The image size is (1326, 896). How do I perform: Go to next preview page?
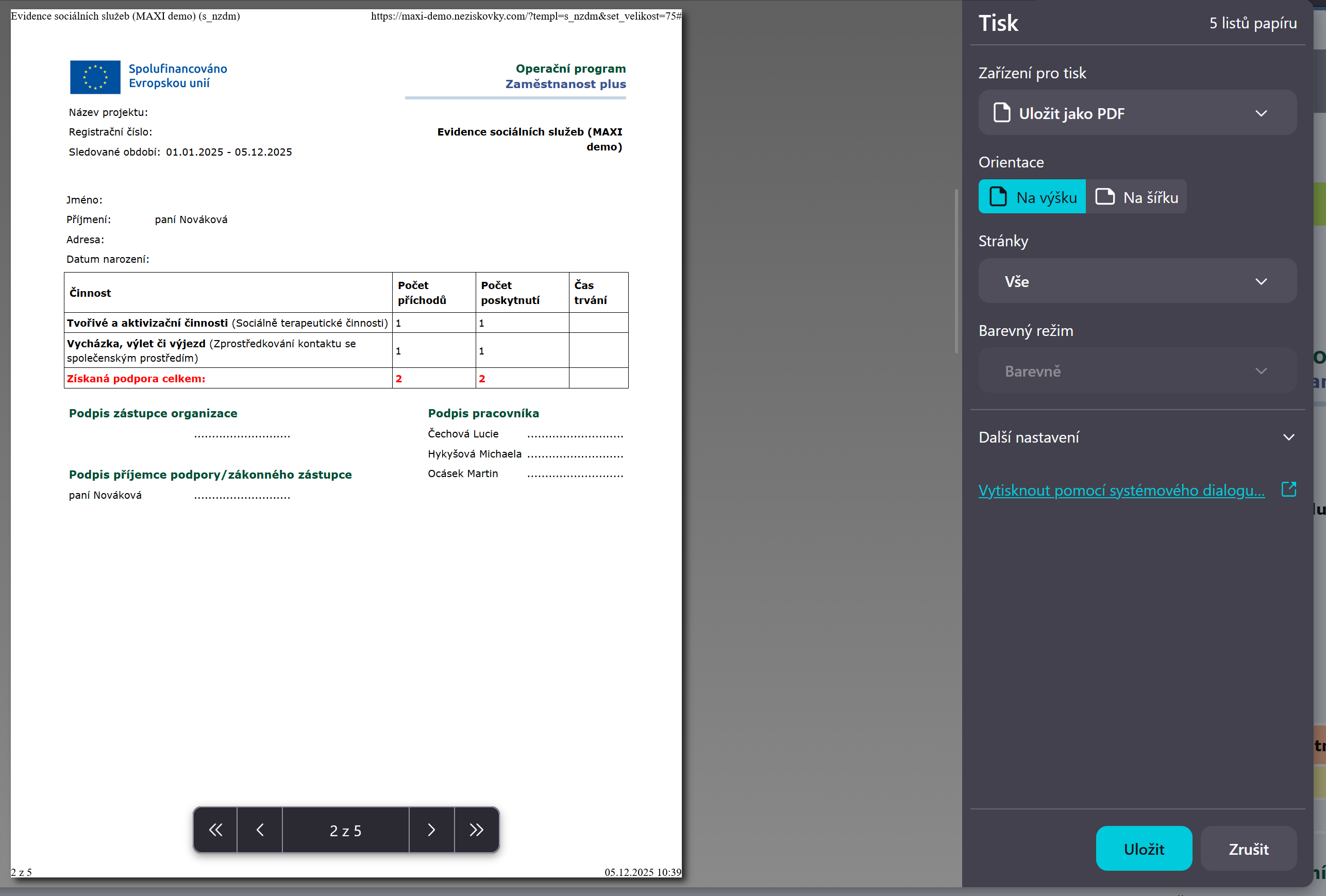[431, 830]
